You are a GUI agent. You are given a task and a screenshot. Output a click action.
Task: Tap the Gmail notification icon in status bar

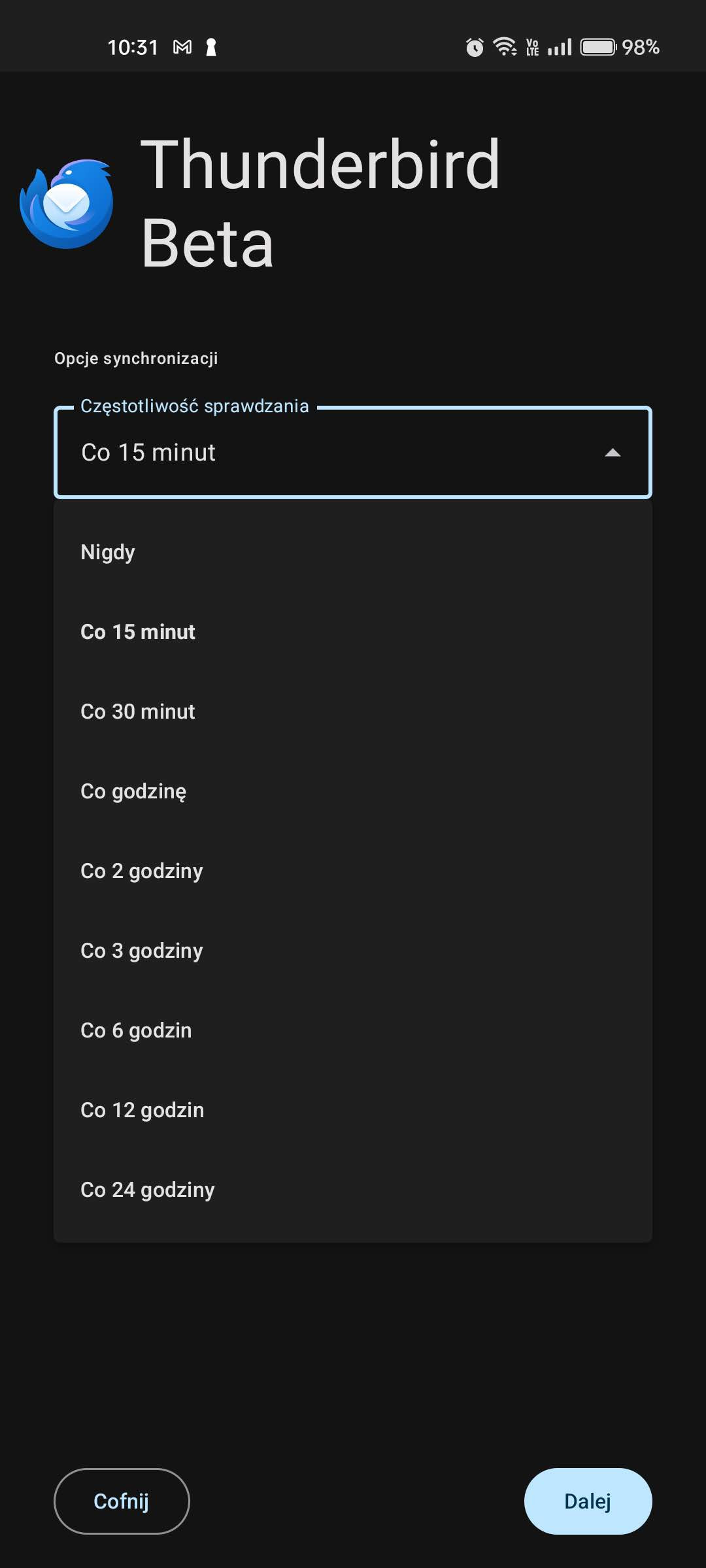coord(182,47)
